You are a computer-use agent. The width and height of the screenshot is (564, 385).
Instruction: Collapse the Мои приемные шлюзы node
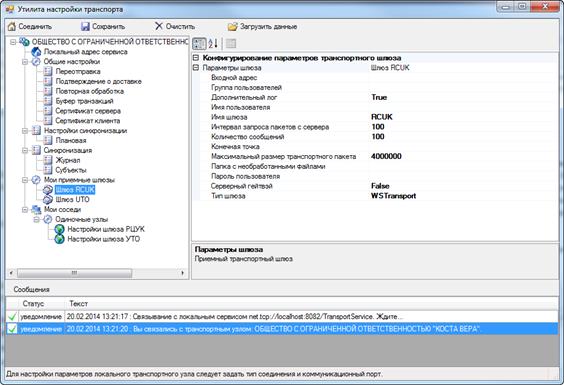click(x=25, y=180)
